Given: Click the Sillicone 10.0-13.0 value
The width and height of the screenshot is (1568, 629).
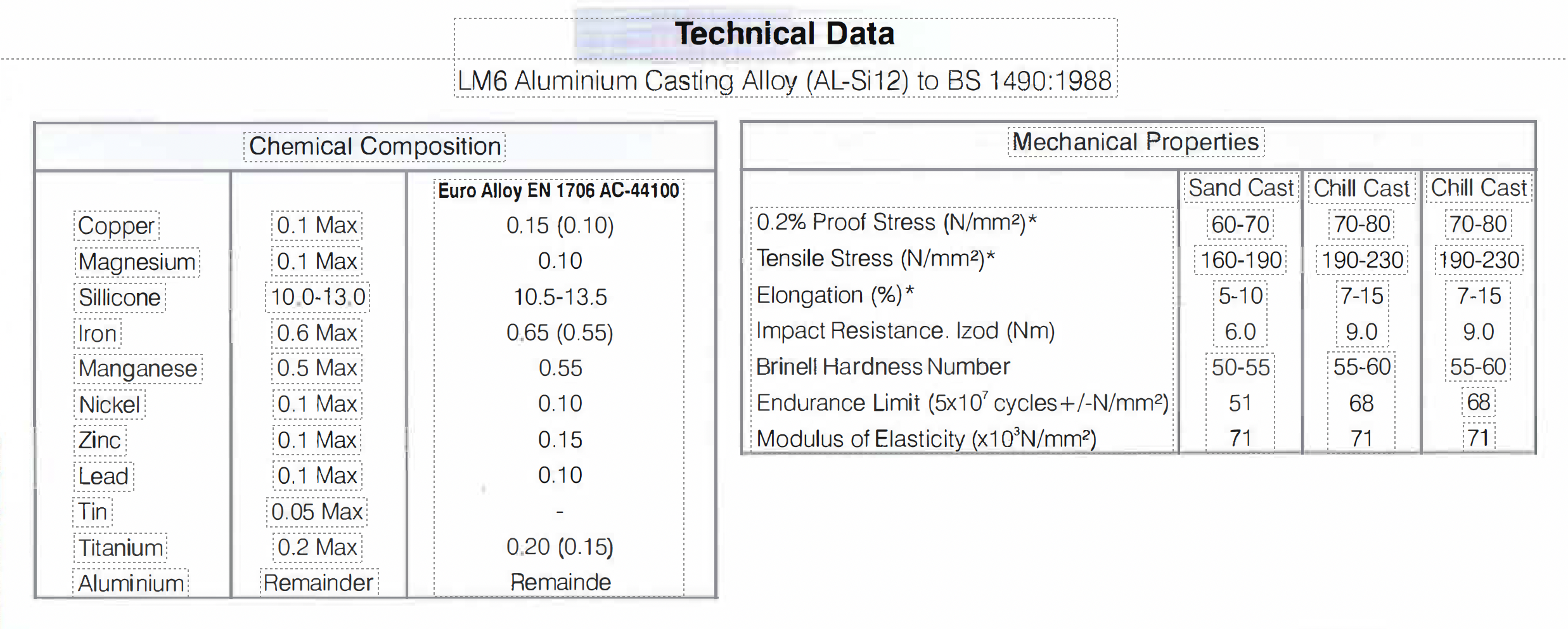Looking at the screenshot, I should [318, 297].
